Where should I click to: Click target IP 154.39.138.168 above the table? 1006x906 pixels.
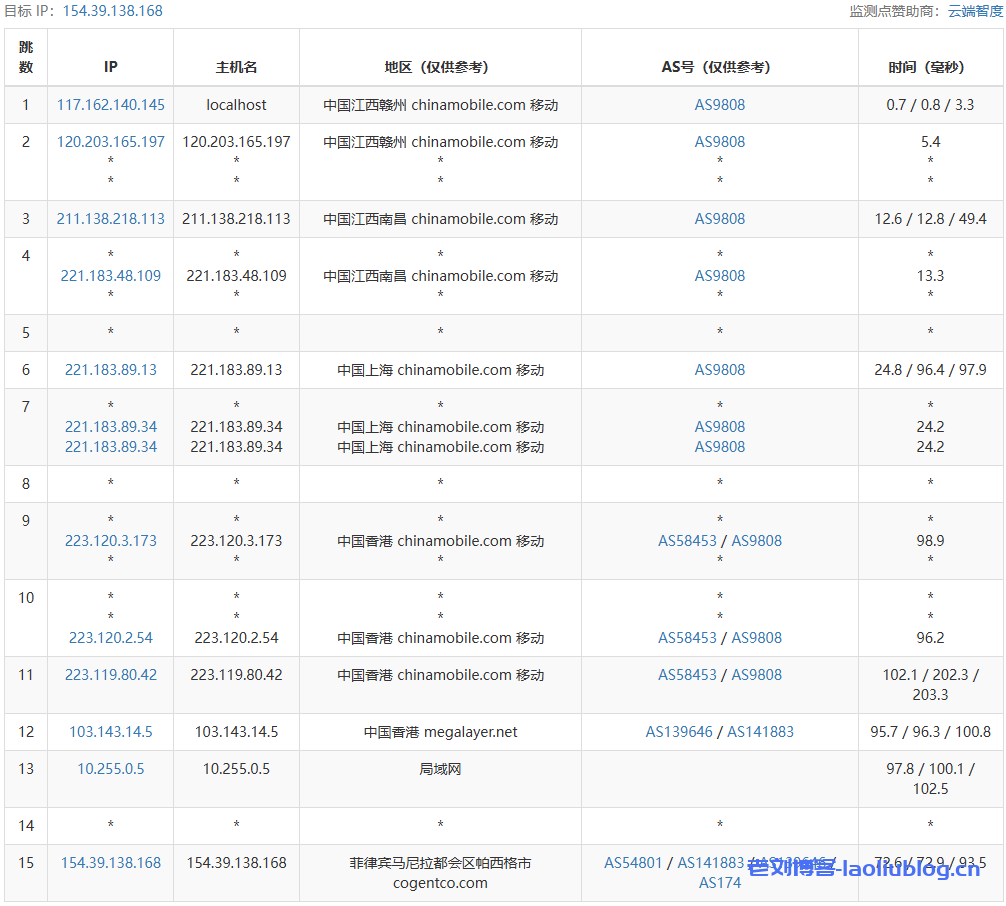pos(112,11)
